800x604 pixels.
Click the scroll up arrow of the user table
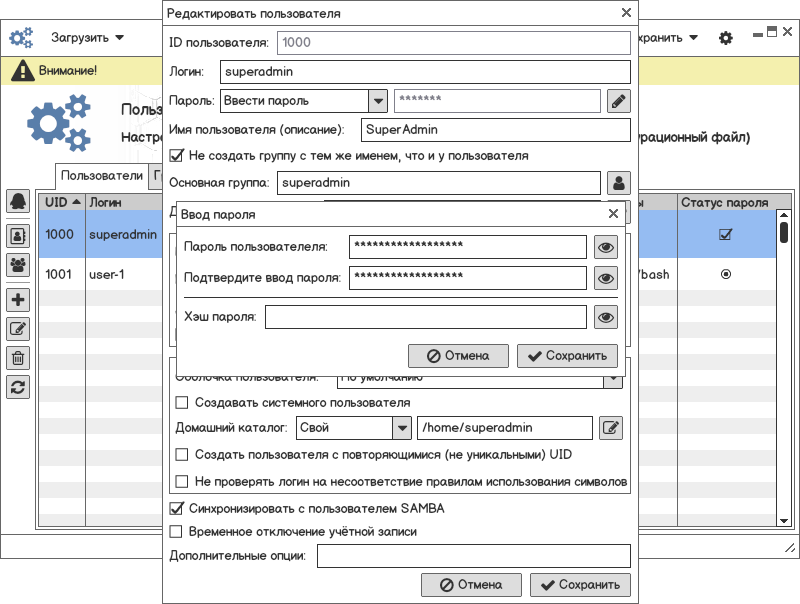[784, 215]
